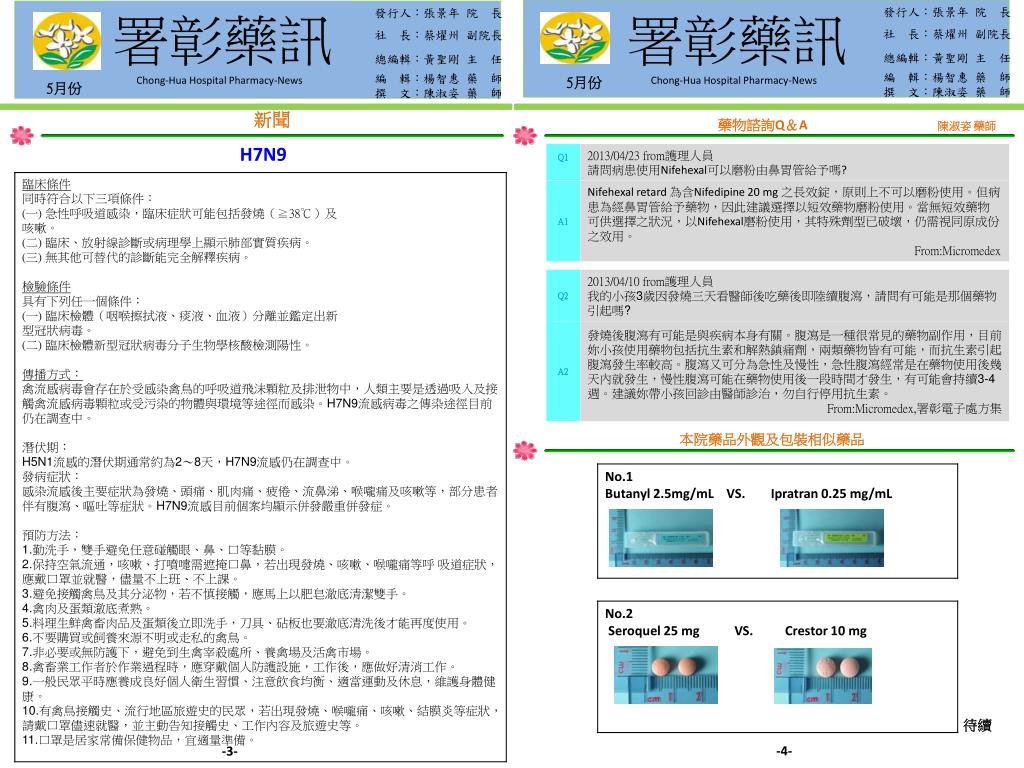Click pink flower bullet beside 新聞 heading
1024x768 pixels.
22,135
